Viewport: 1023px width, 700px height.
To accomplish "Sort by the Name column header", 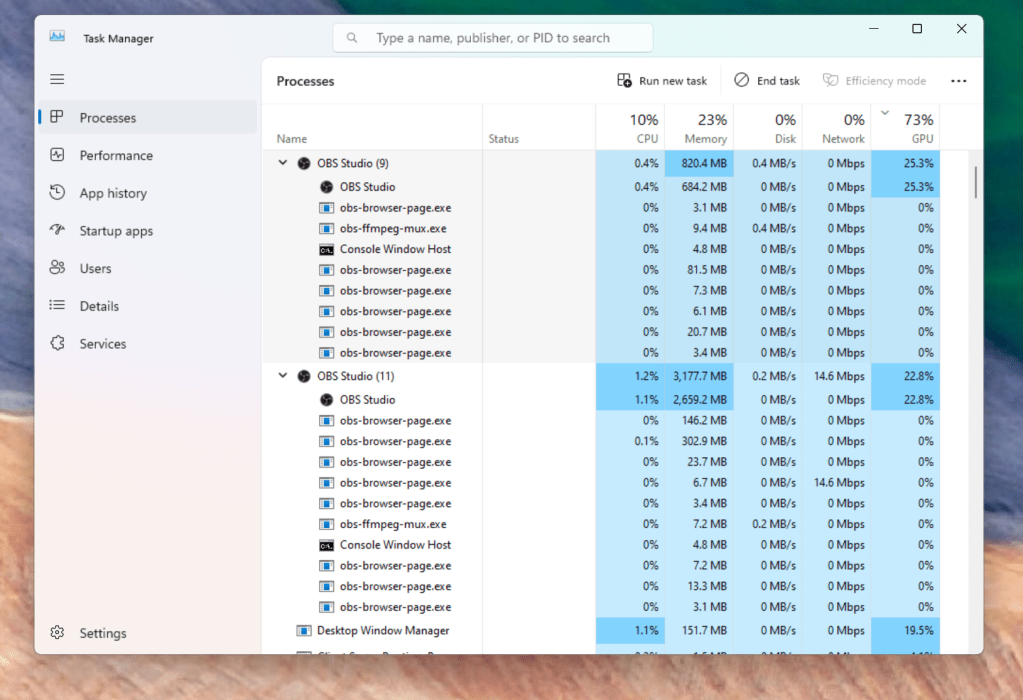I will pyautogui.click(x=373, y=127).
